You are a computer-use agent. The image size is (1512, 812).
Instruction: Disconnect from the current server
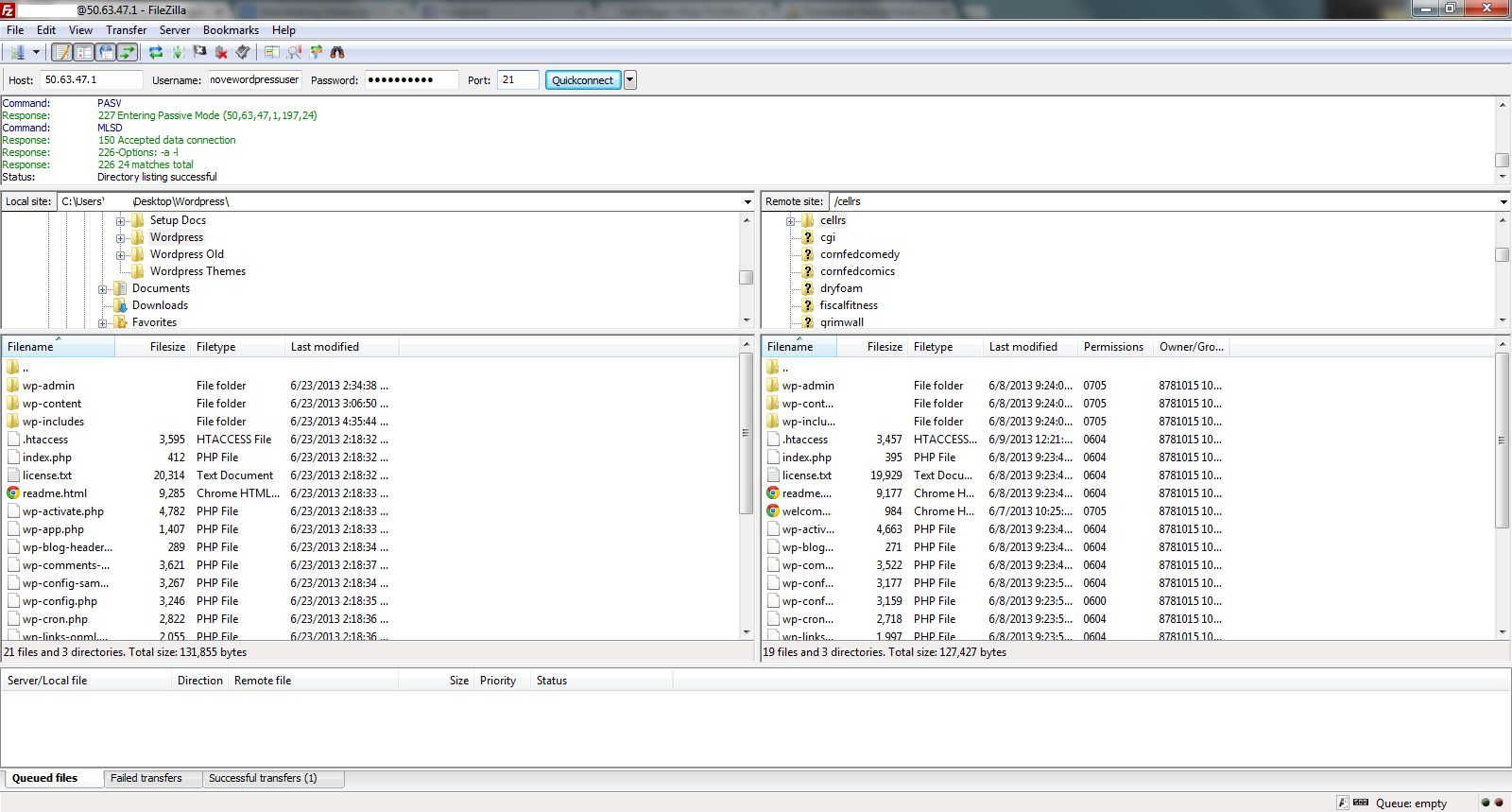click(221, 52)
